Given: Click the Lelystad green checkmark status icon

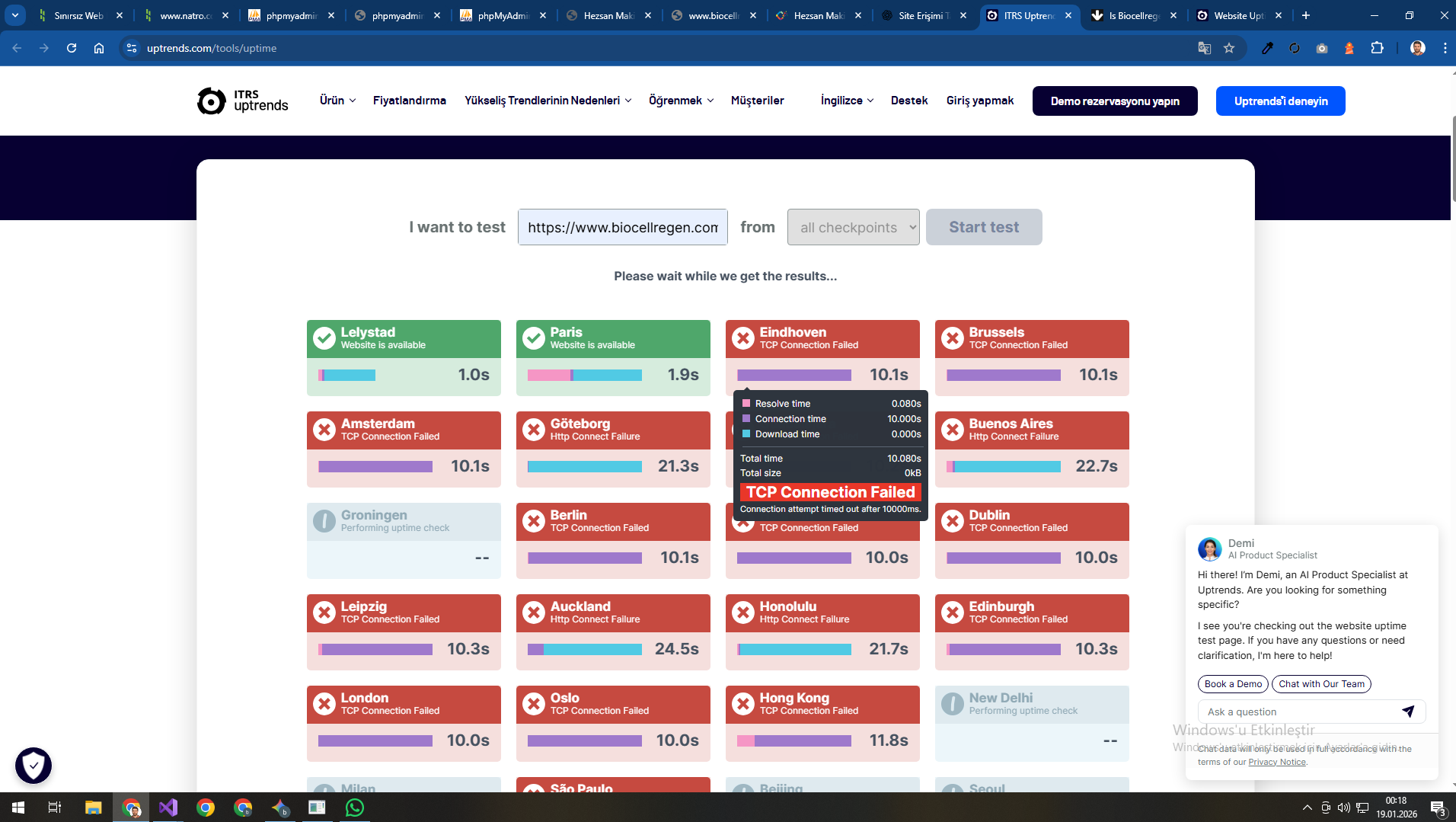Looking at the screenshot, I should [x=324, y=338].
